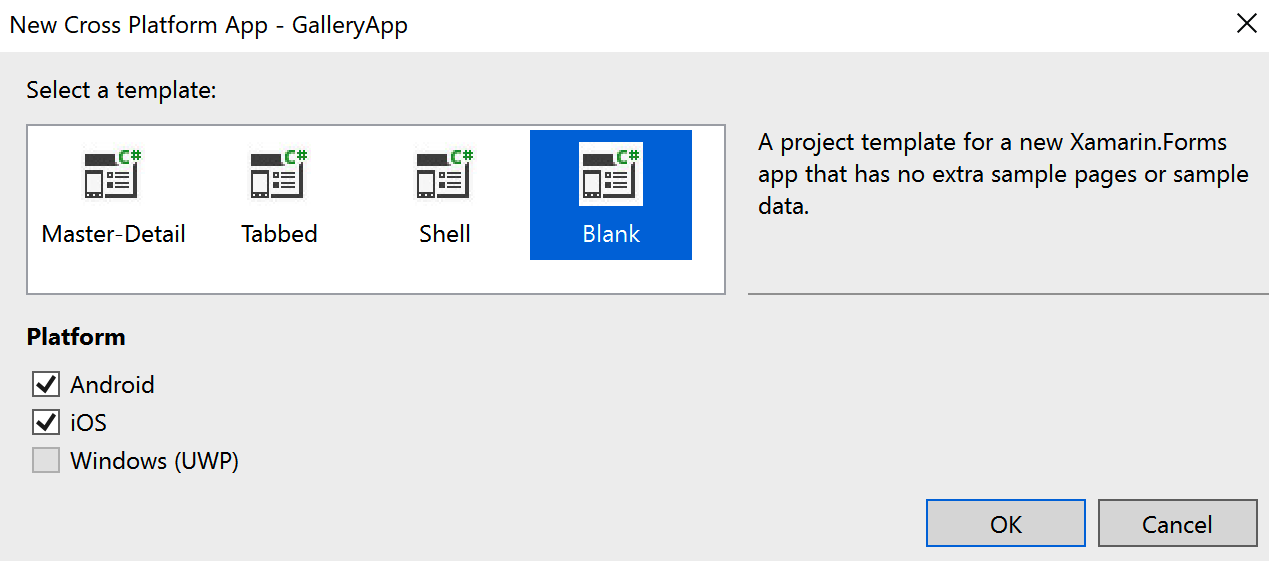Image resolution: width=1269 pixels, height=561 pixels.
Task: Select the Master-Detail template icon
Action: click(113, 174)
